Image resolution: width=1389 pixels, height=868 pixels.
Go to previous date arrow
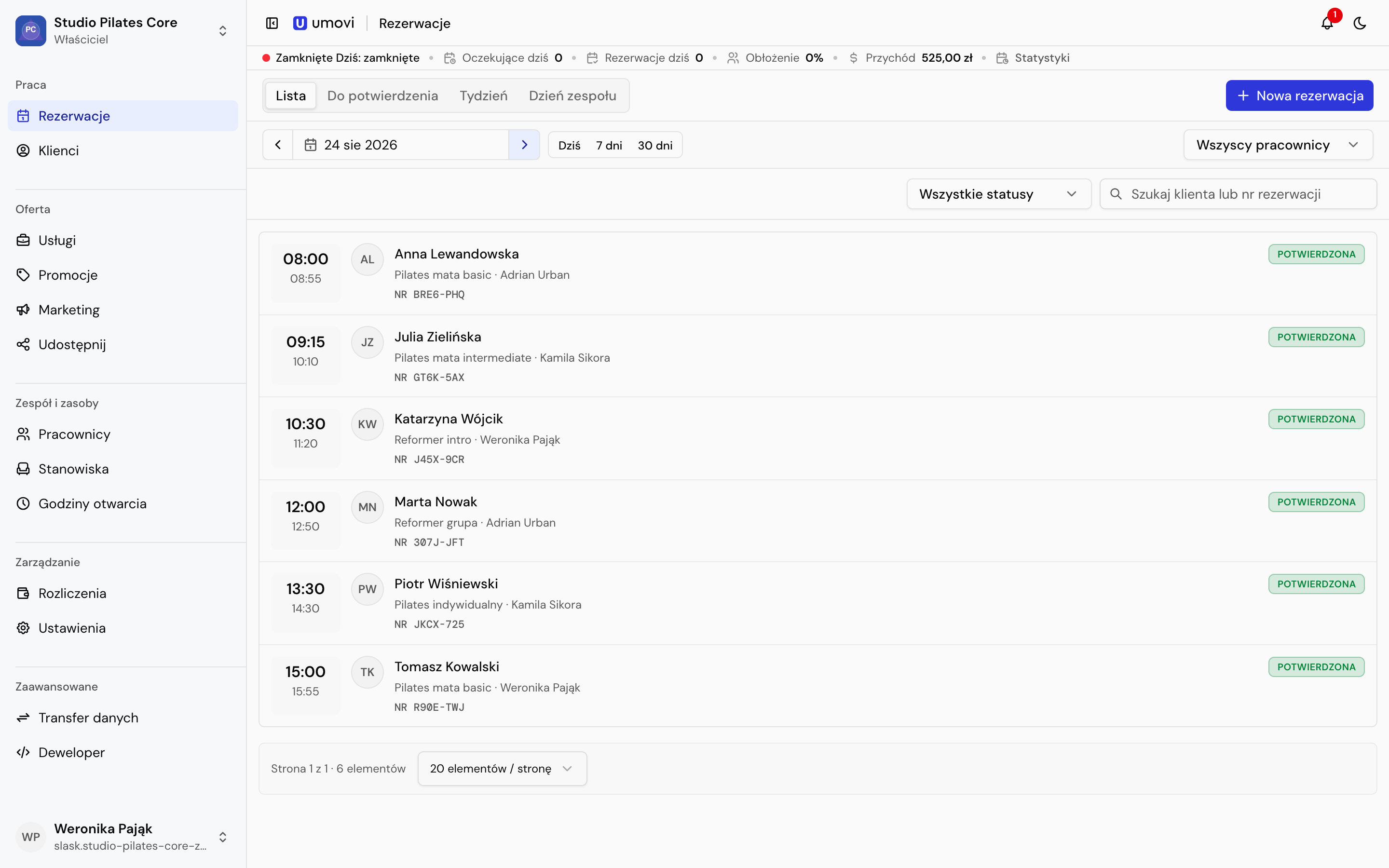tap(278, 145)
